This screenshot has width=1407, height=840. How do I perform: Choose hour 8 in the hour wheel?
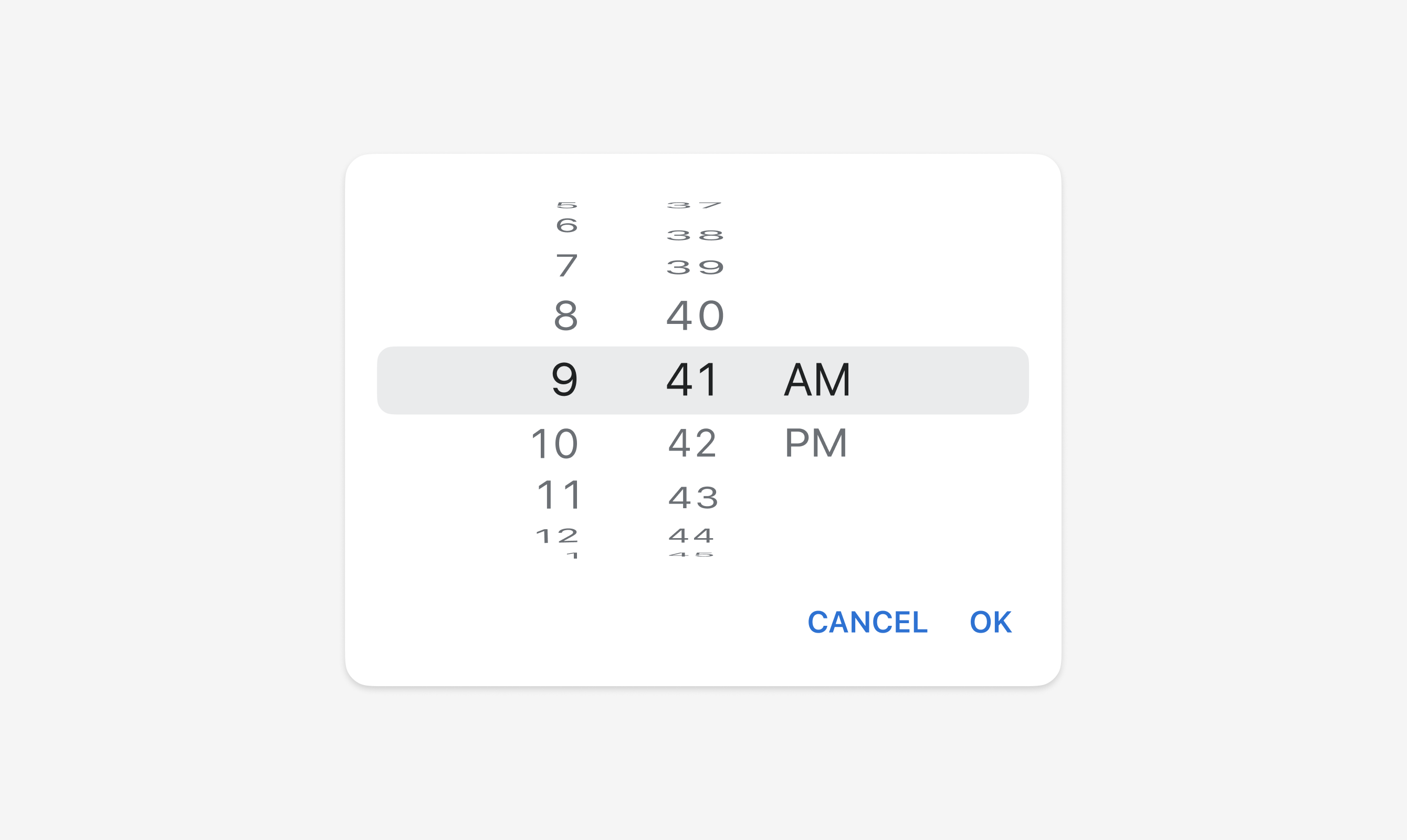click(x=565, y=316)
